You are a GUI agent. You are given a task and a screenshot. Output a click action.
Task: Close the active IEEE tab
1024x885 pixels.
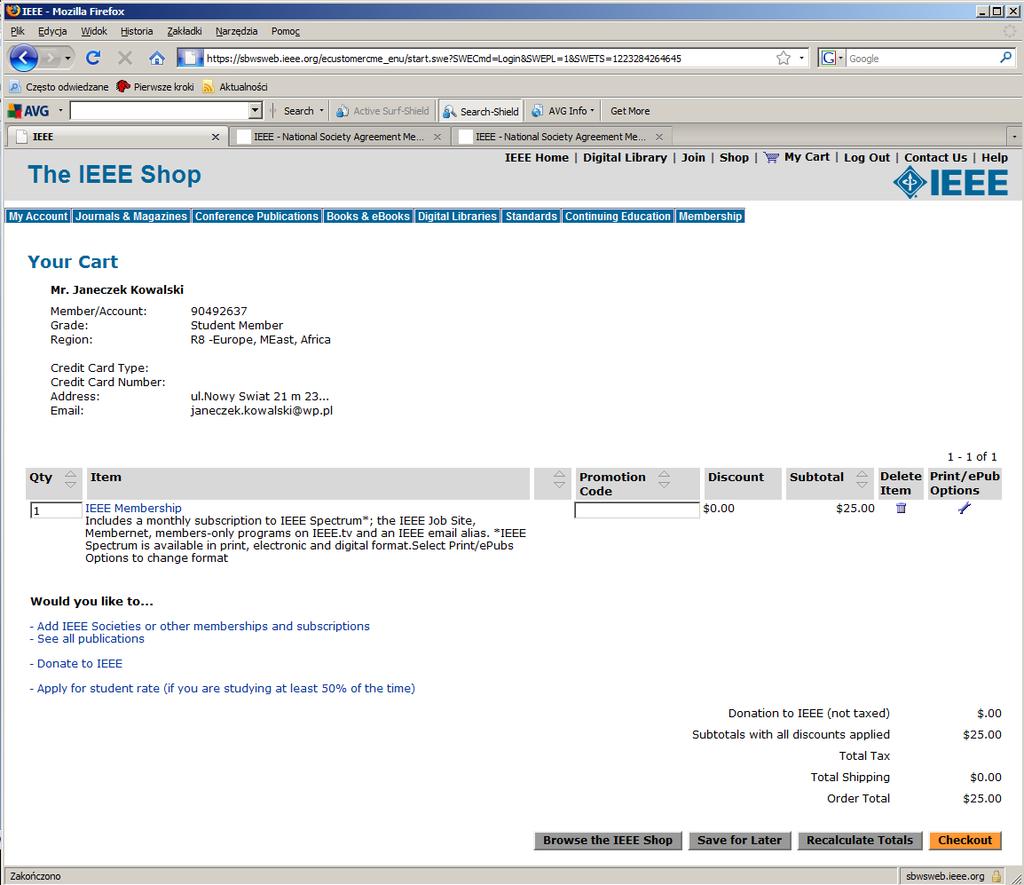point(216,137)
